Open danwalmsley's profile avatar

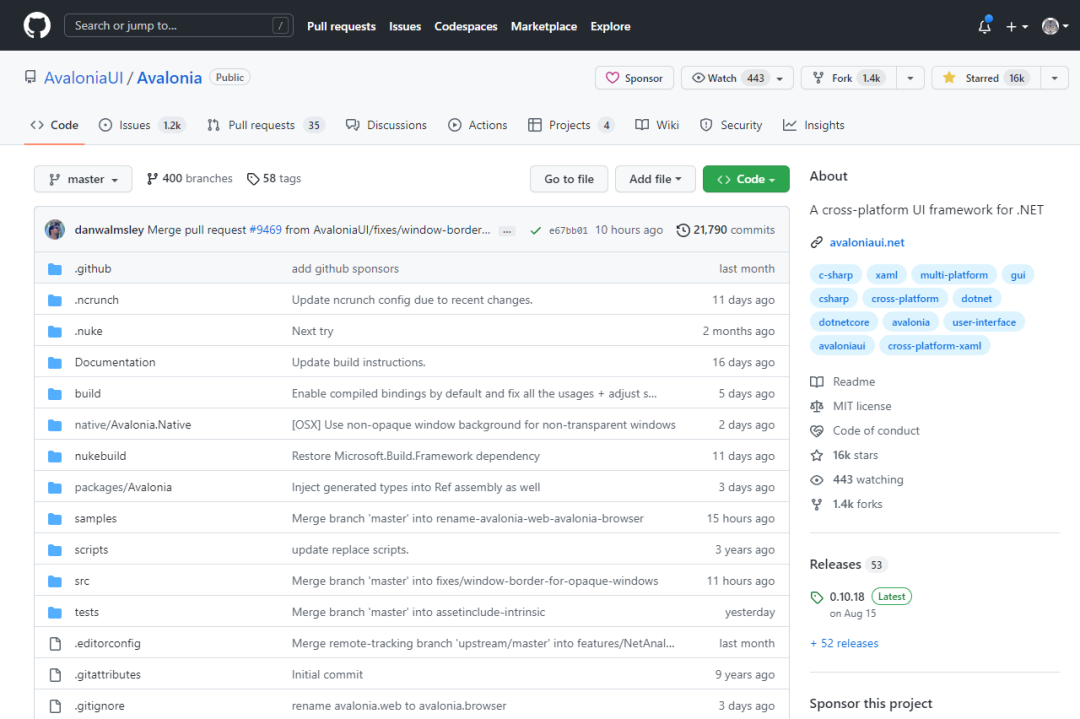(x=54, y=229)
